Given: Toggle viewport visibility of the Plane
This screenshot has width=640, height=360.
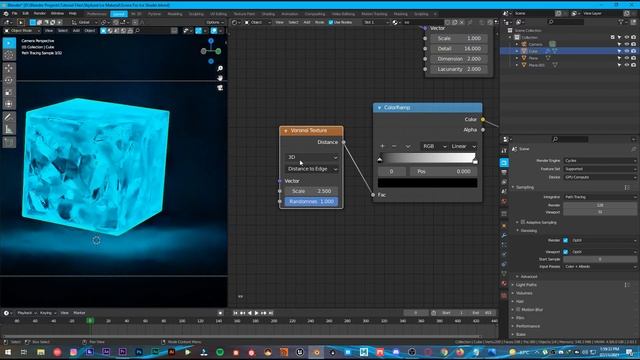Looking at the screenshot, I should (x=627, y=58).
